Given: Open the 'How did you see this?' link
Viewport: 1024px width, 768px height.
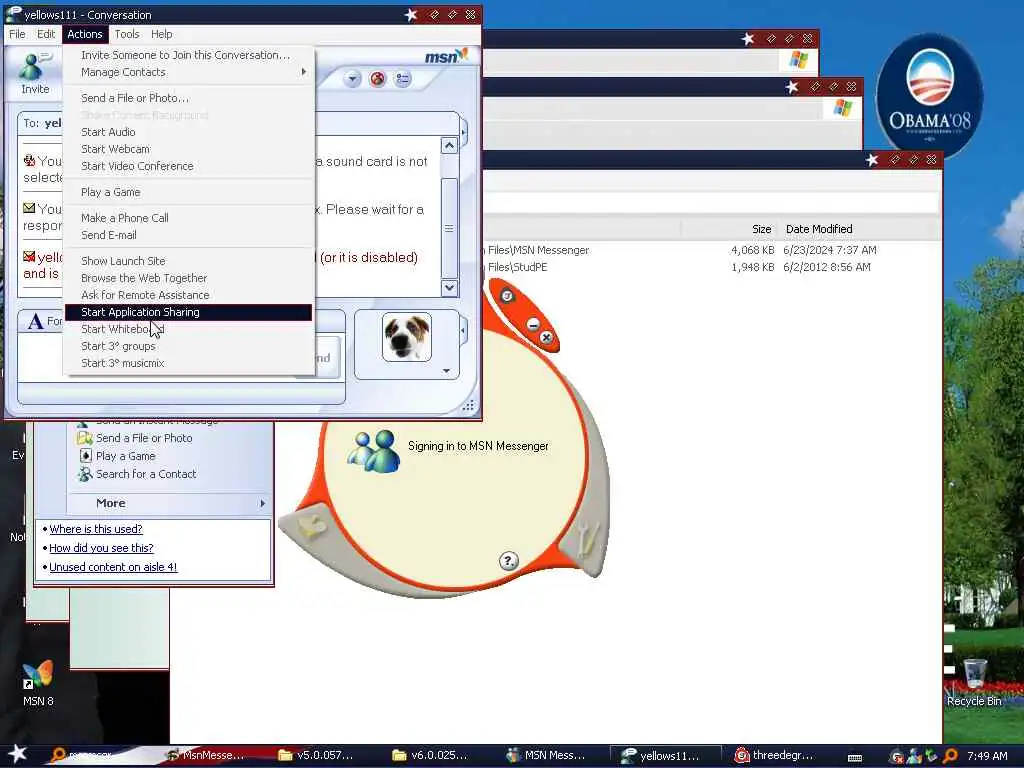Looking at the screenshot, I should (x=101, y=548).
